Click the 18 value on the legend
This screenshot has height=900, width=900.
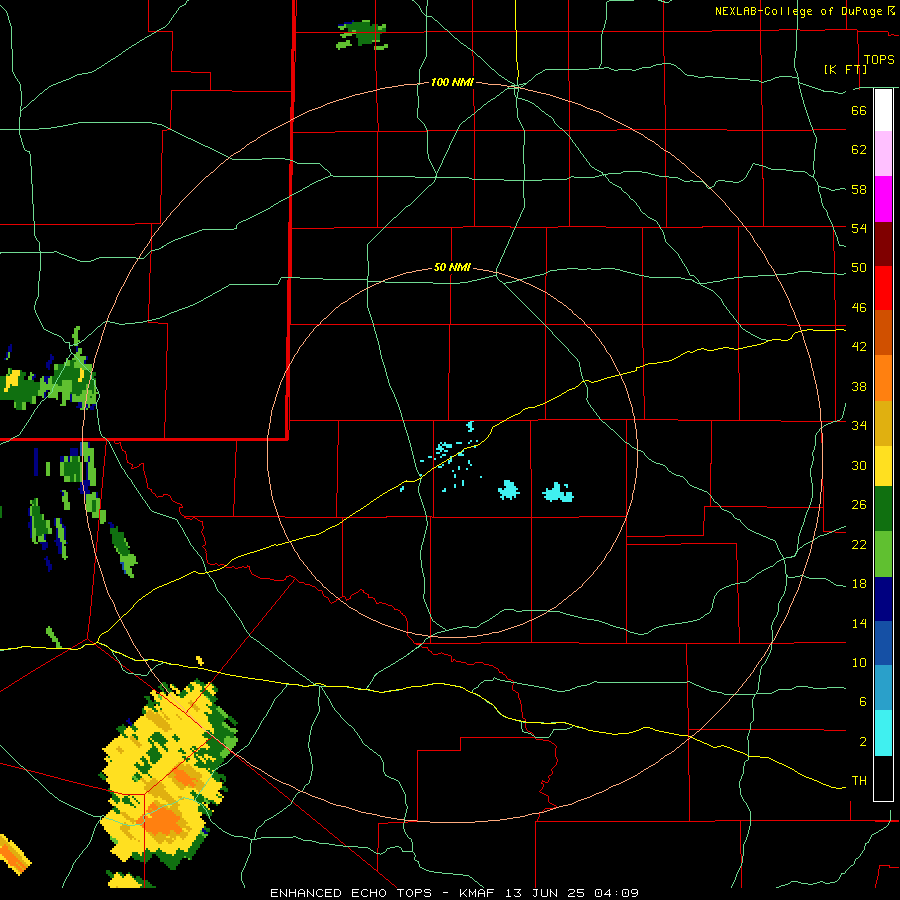(x=859, y=584)
